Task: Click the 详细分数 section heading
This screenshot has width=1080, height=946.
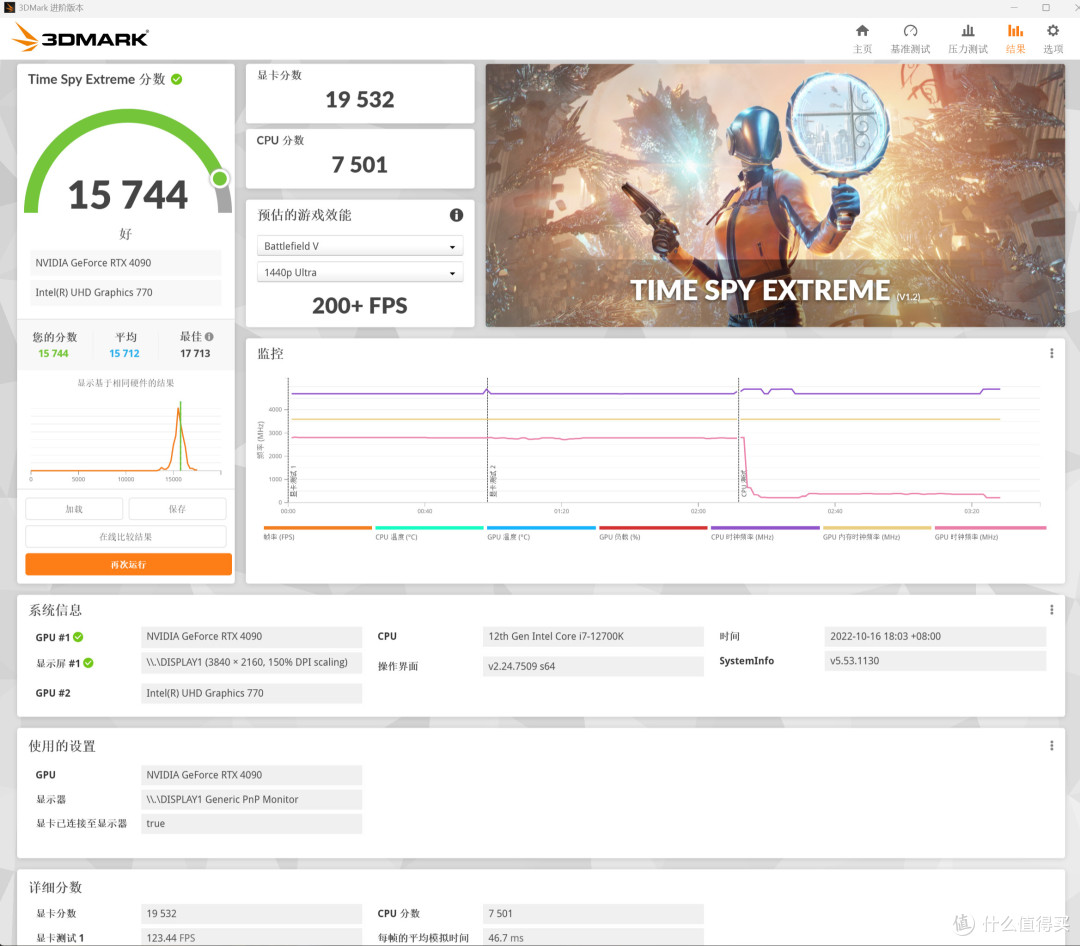Action: pos(55,887)
